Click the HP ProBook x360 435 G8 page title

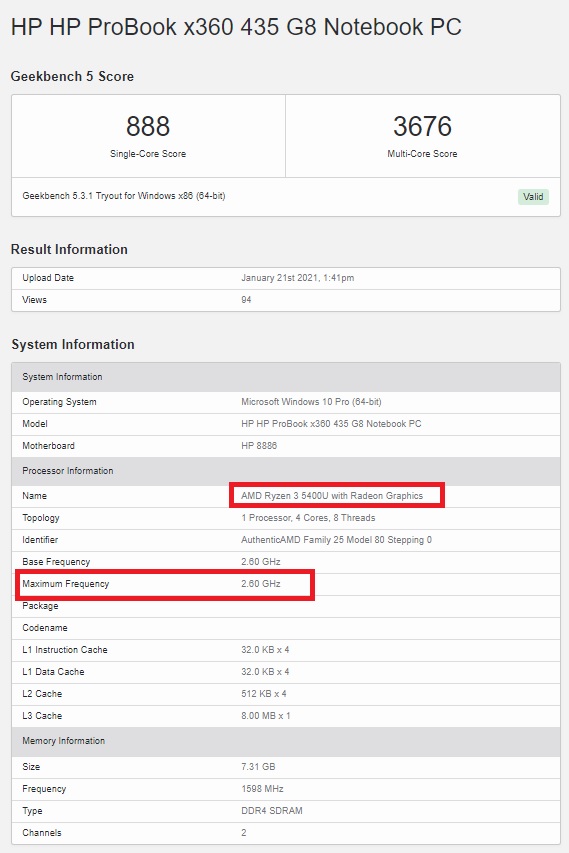(236, 27)
